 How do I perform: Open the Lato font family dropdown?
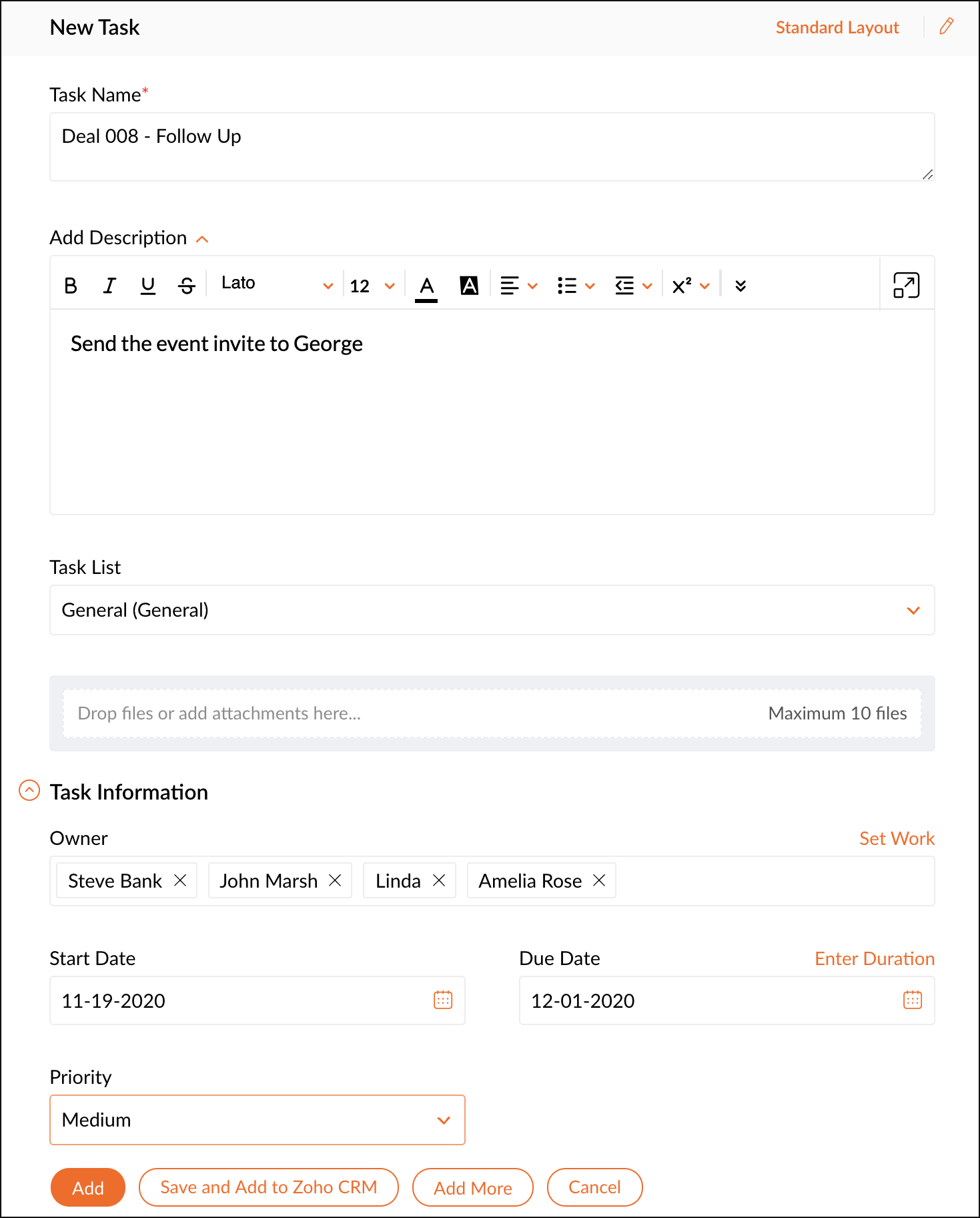coord(276,284)
